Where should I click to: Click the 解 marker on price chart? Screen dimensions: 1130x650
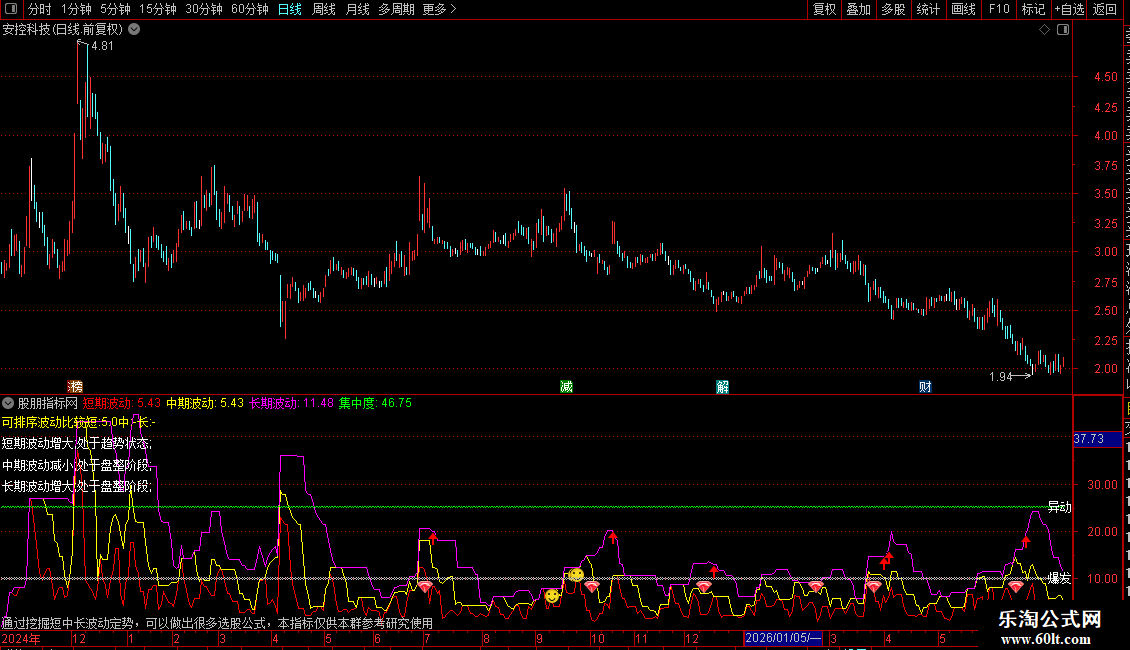click(x=723, y=387)
